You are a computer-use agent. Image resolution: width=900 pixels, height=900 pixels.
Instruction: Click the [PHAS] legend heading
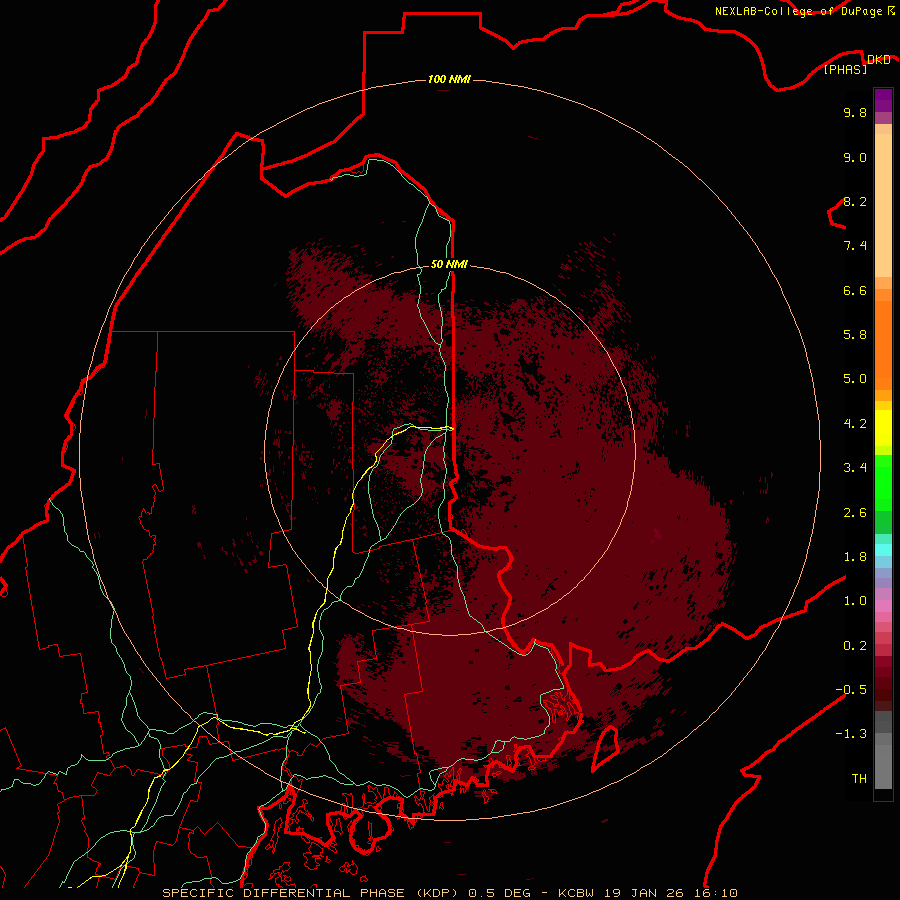coord(845,70)
